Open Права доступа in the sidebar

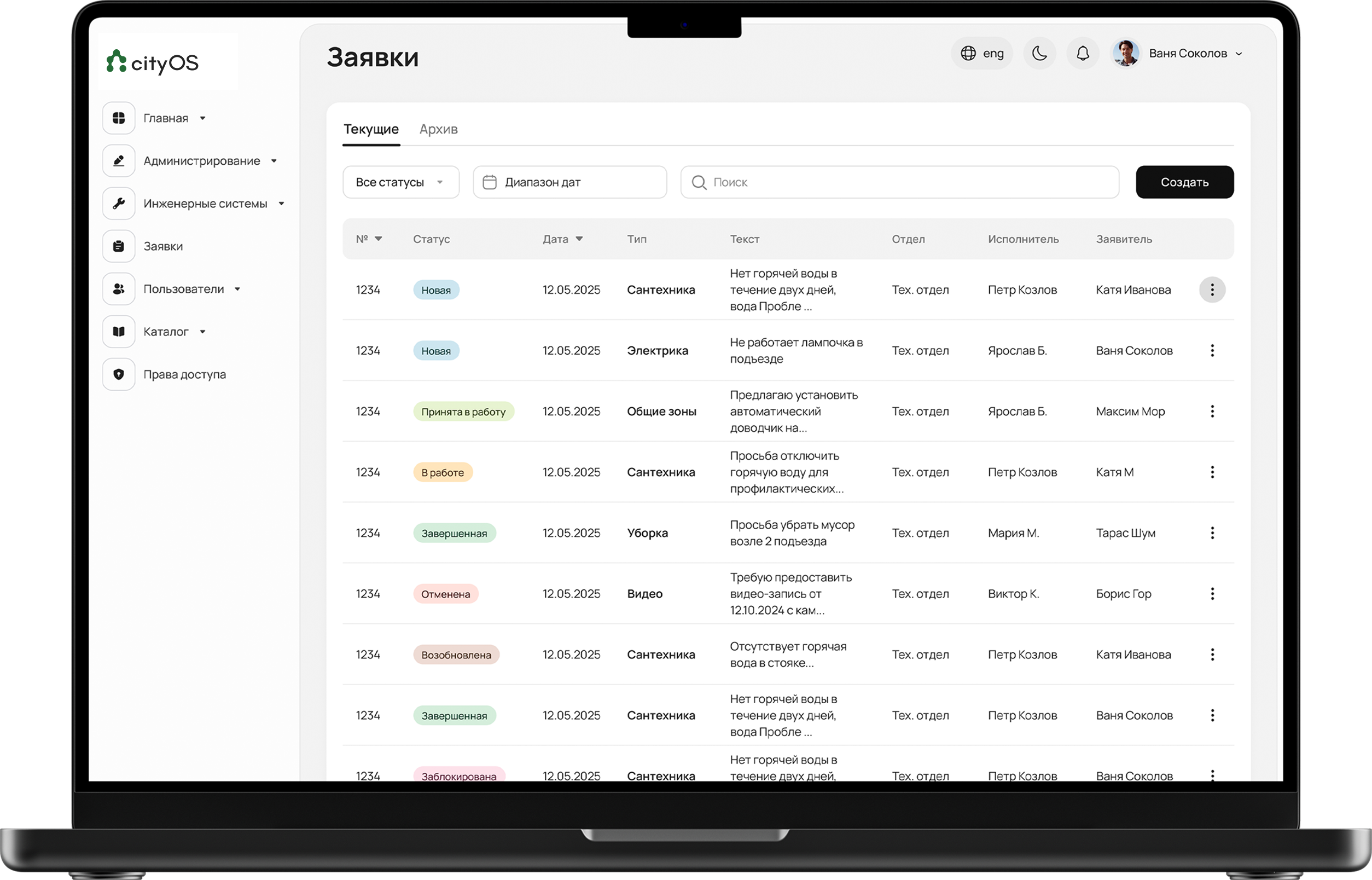(x=184, y=374)
